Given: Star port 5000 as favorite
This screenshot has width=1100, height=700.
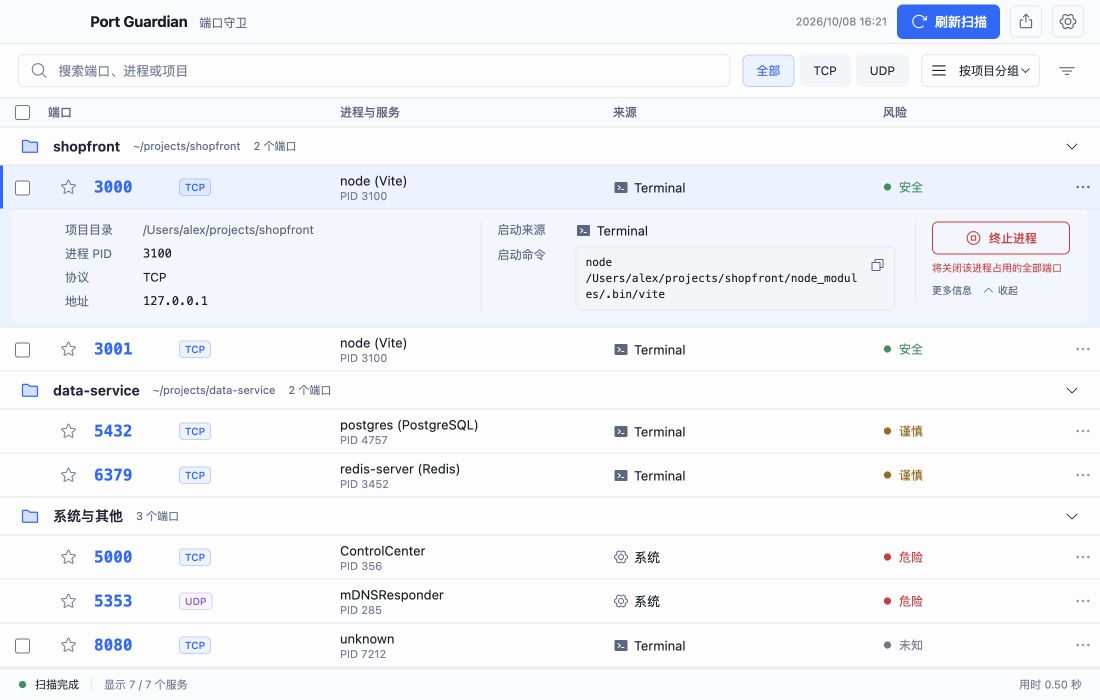Looking at the screenshot, I should 68,558.
